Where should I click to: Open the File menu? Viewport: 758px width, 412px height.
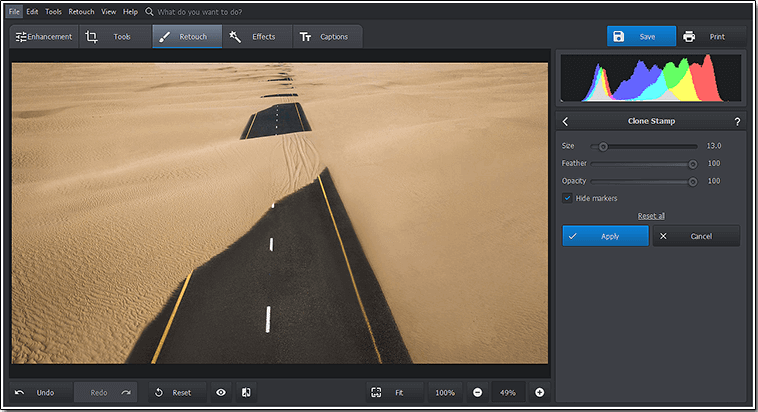coord(15,12)
